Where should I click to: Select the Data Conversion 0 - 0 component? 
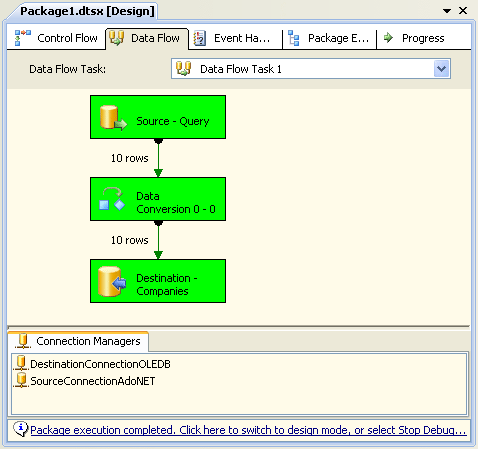pos(158,199)
